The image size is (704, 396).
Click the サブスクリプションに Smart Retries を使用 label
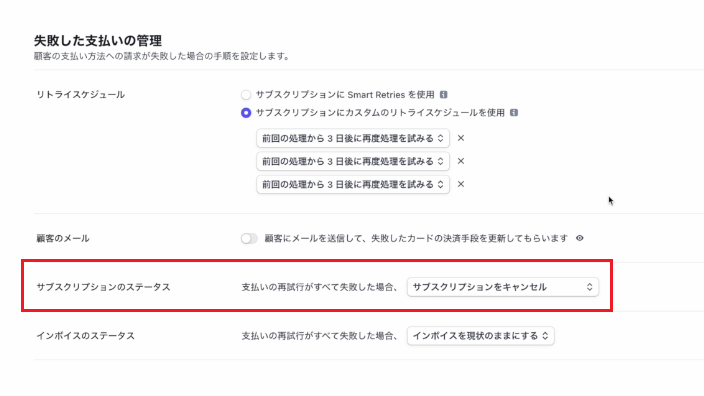pos(345,95)
